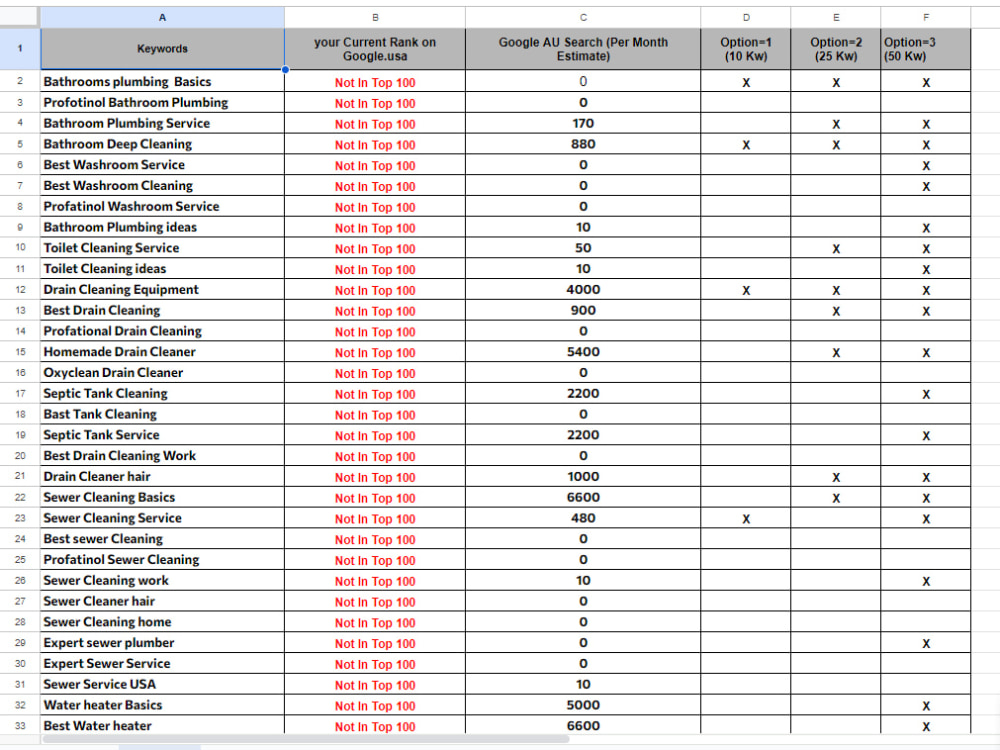1000x750 pixels.
Task: Click 'Water heater Basics' cell
Action: point(163,705)
